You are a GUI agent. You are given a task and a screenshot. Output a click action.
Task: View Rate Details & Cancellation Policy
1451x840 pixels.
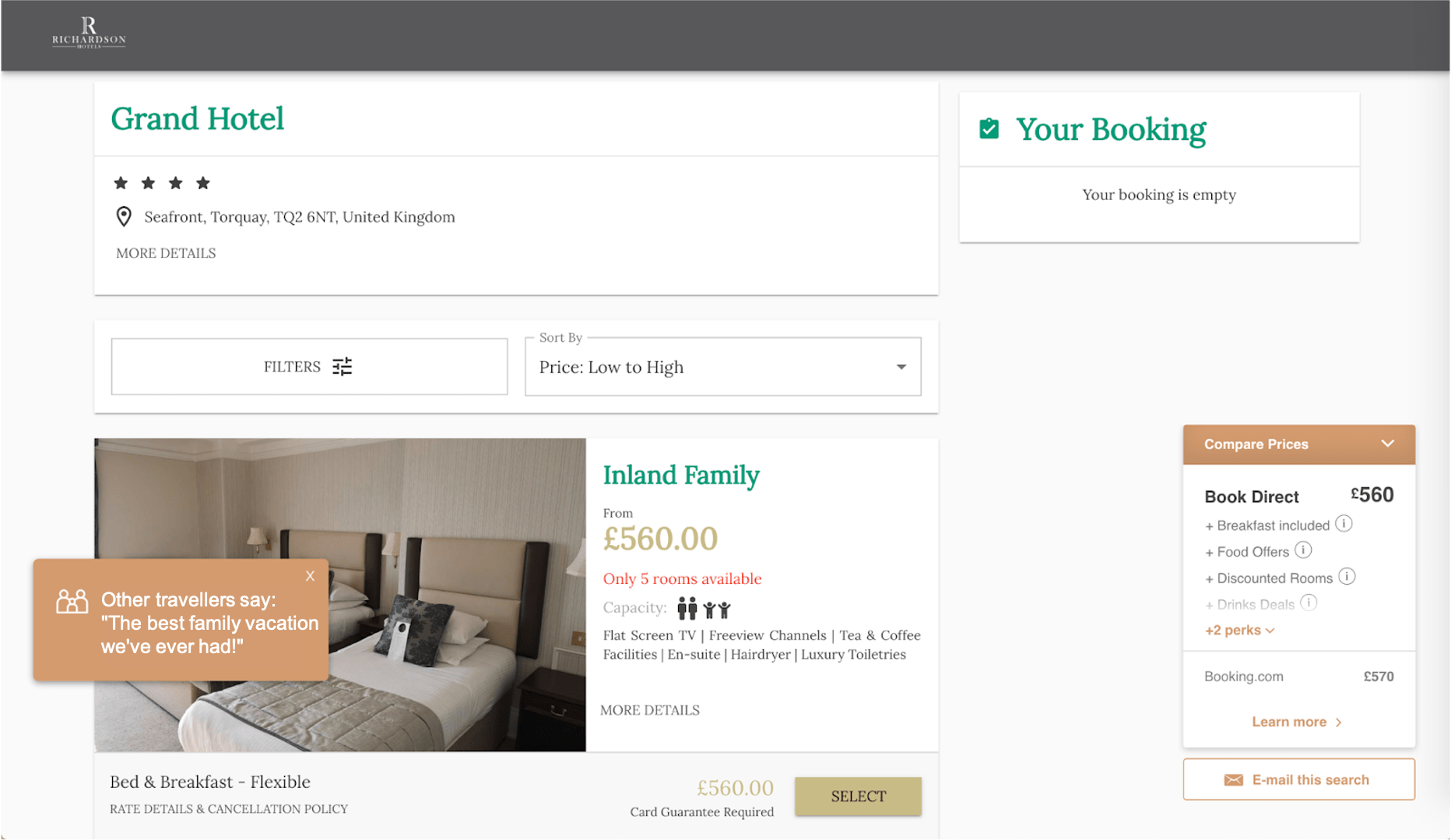click(229, 809)
